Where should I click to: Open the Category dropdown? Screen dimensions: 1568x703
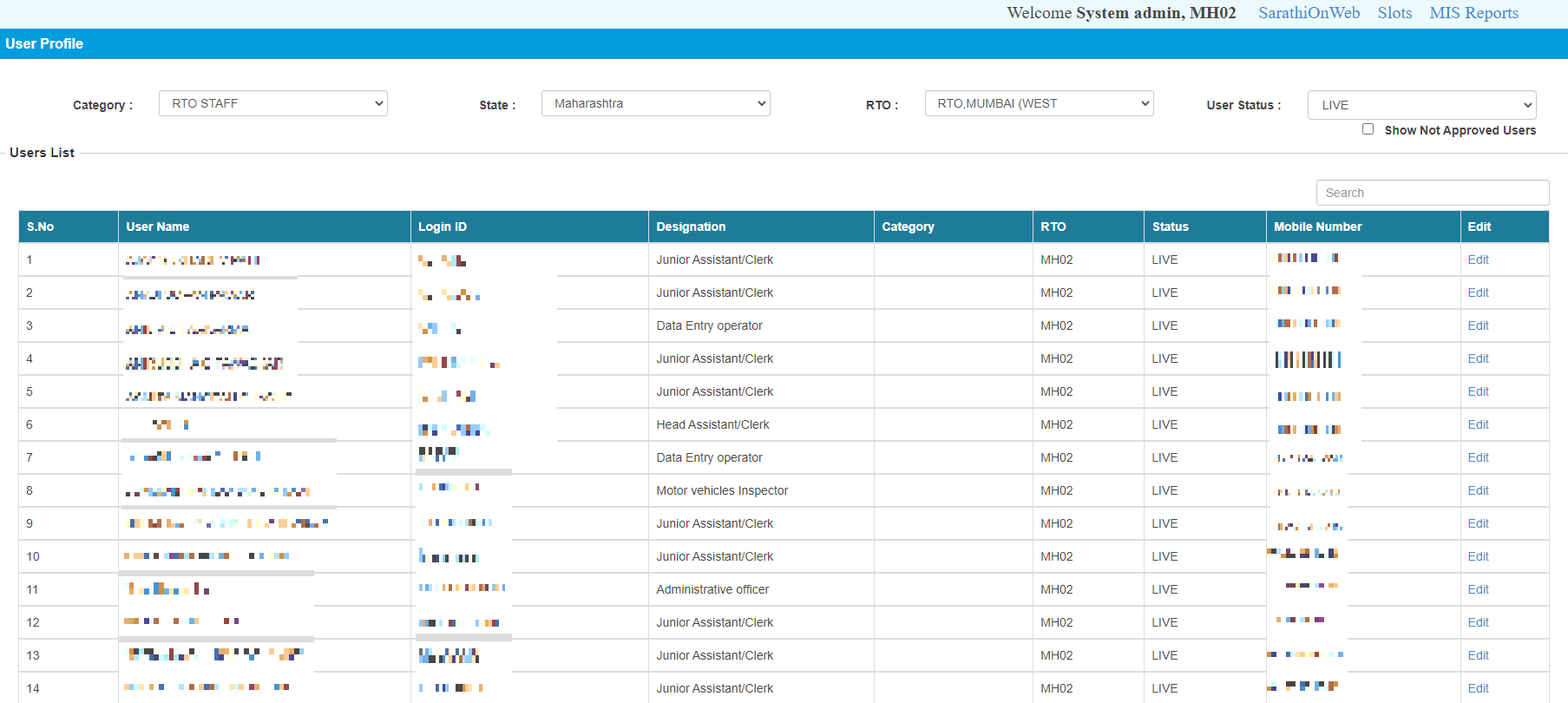click(x=272, y=103)
